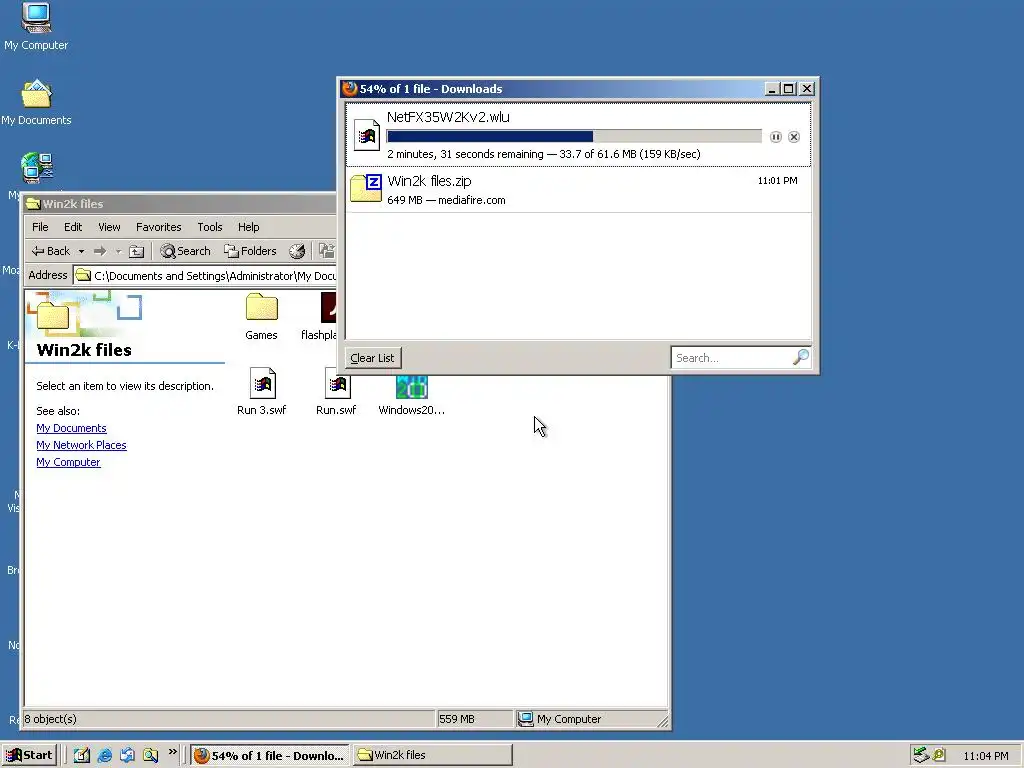The height and width of the screenshot is (768, 1024).
Task: Go Back in the Win2k files window
Action: pyautogui.click(x=51, y=251)
